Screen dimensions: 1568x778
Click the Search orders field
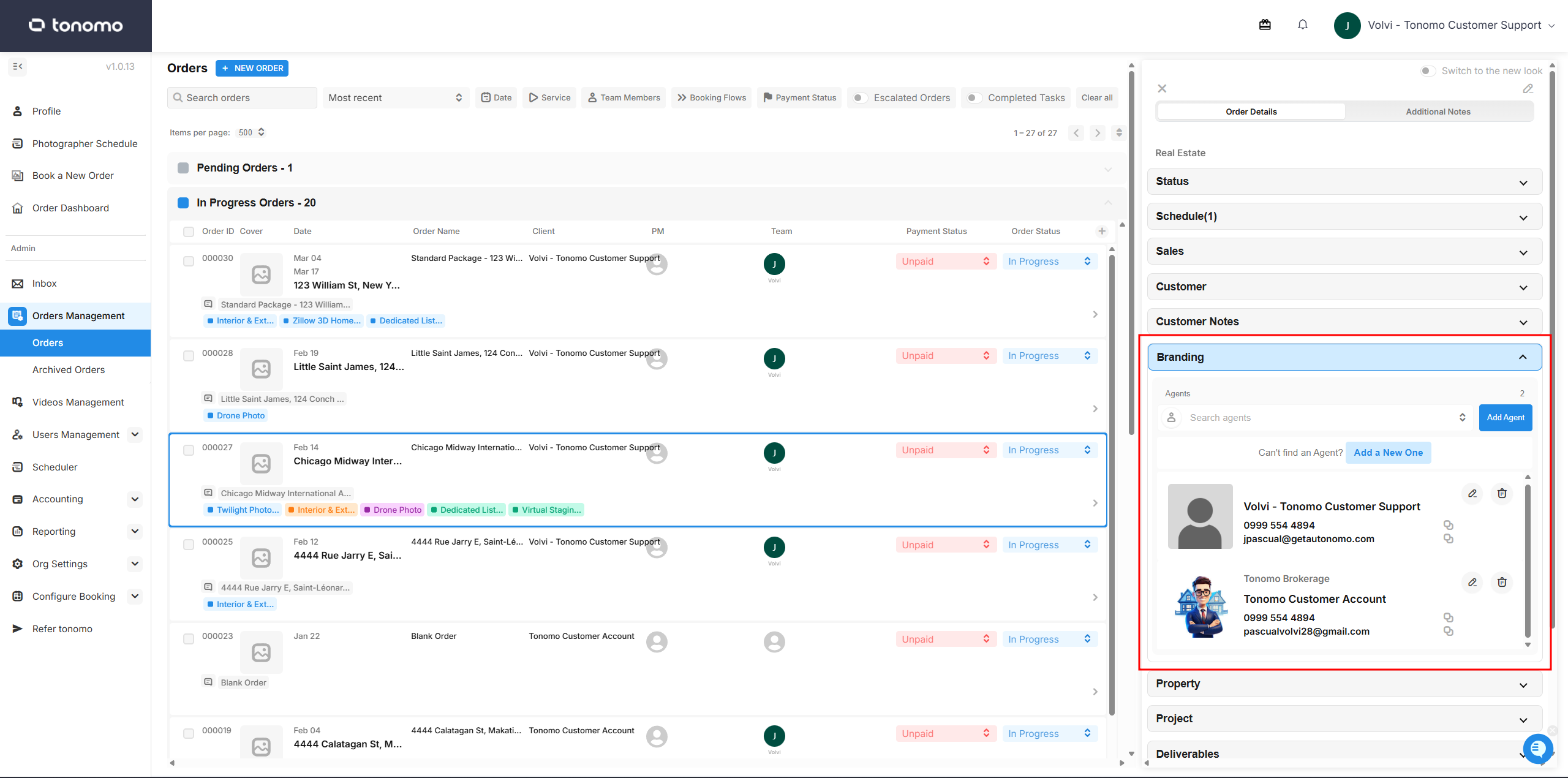(x=242, y=98)
